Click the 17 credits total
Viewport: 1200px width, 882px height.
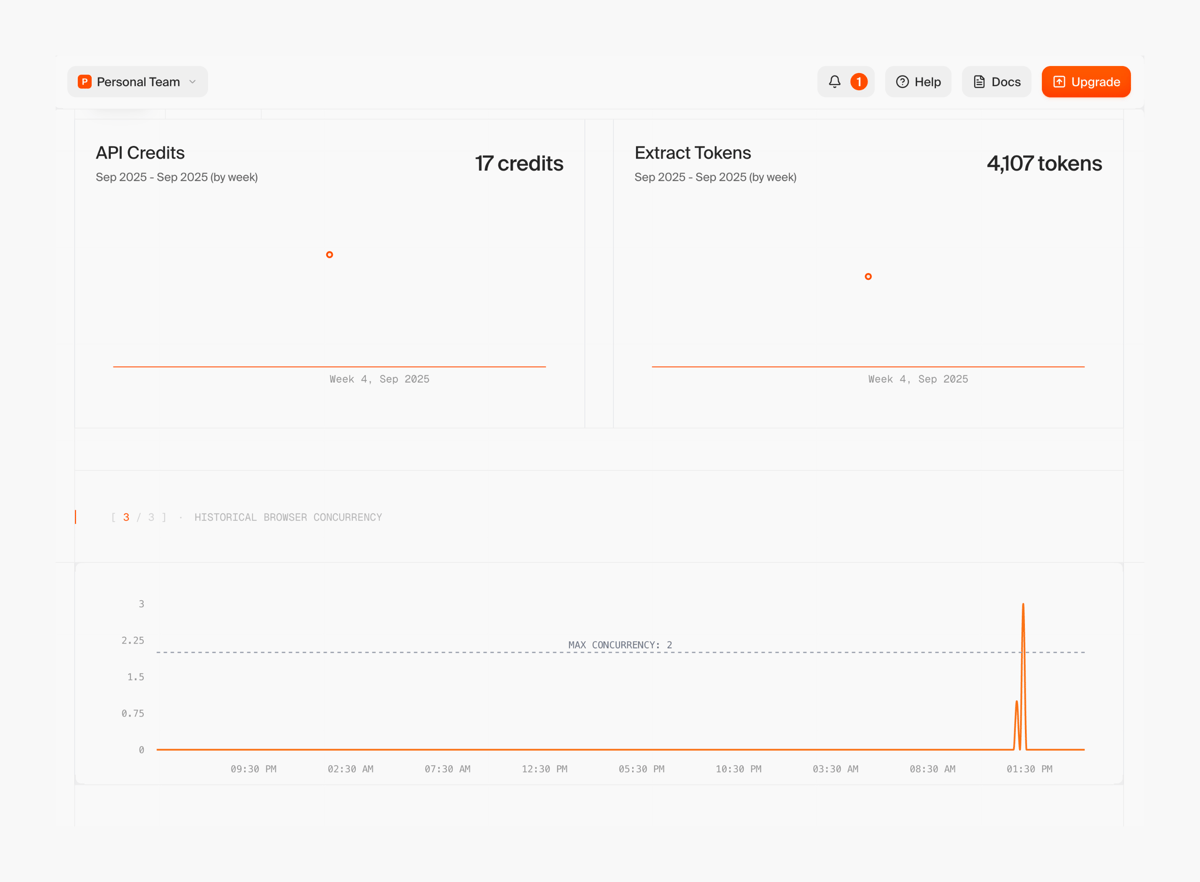pyautogui.click(x=519, y=163)
